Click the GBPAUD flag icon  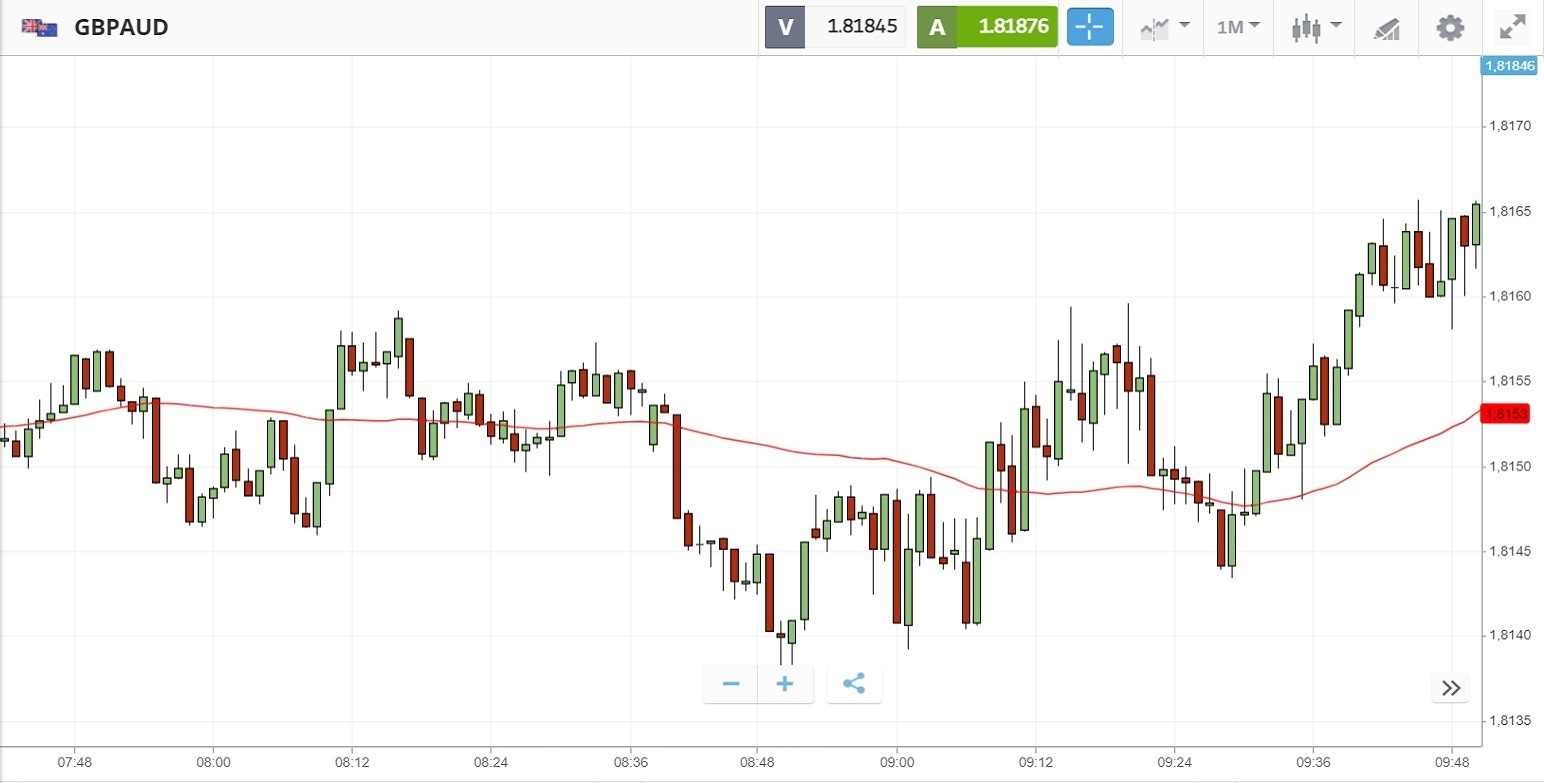[40, 27]
